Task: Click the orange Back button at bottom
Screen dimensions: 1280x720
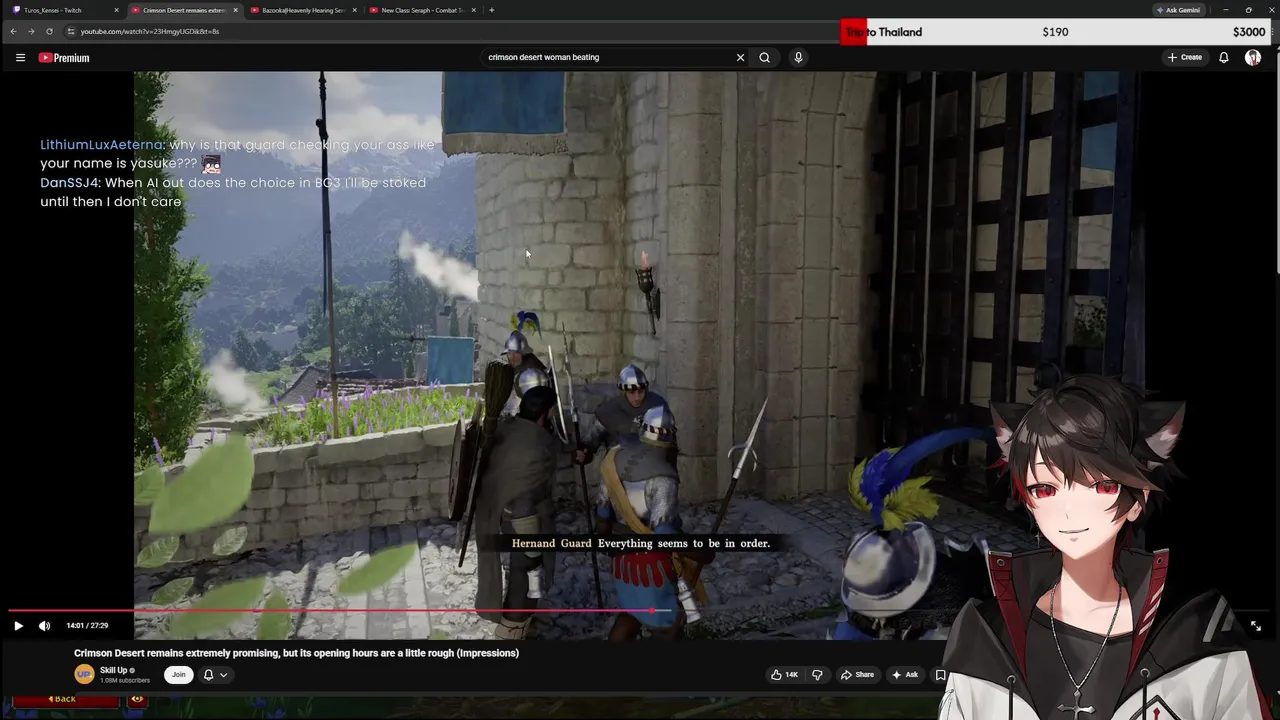Action: (x=66, y=699)
